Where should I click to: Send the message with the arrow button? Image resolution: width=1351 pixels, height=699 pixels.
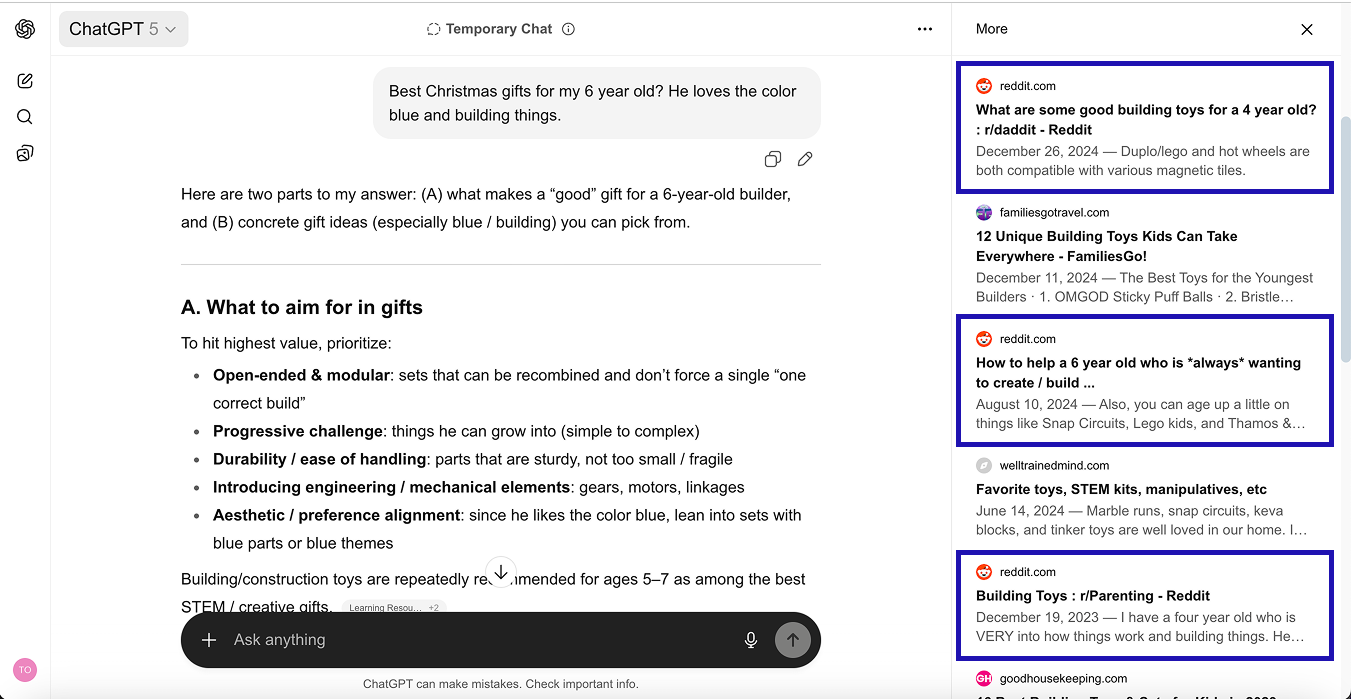tap(793, 640)
